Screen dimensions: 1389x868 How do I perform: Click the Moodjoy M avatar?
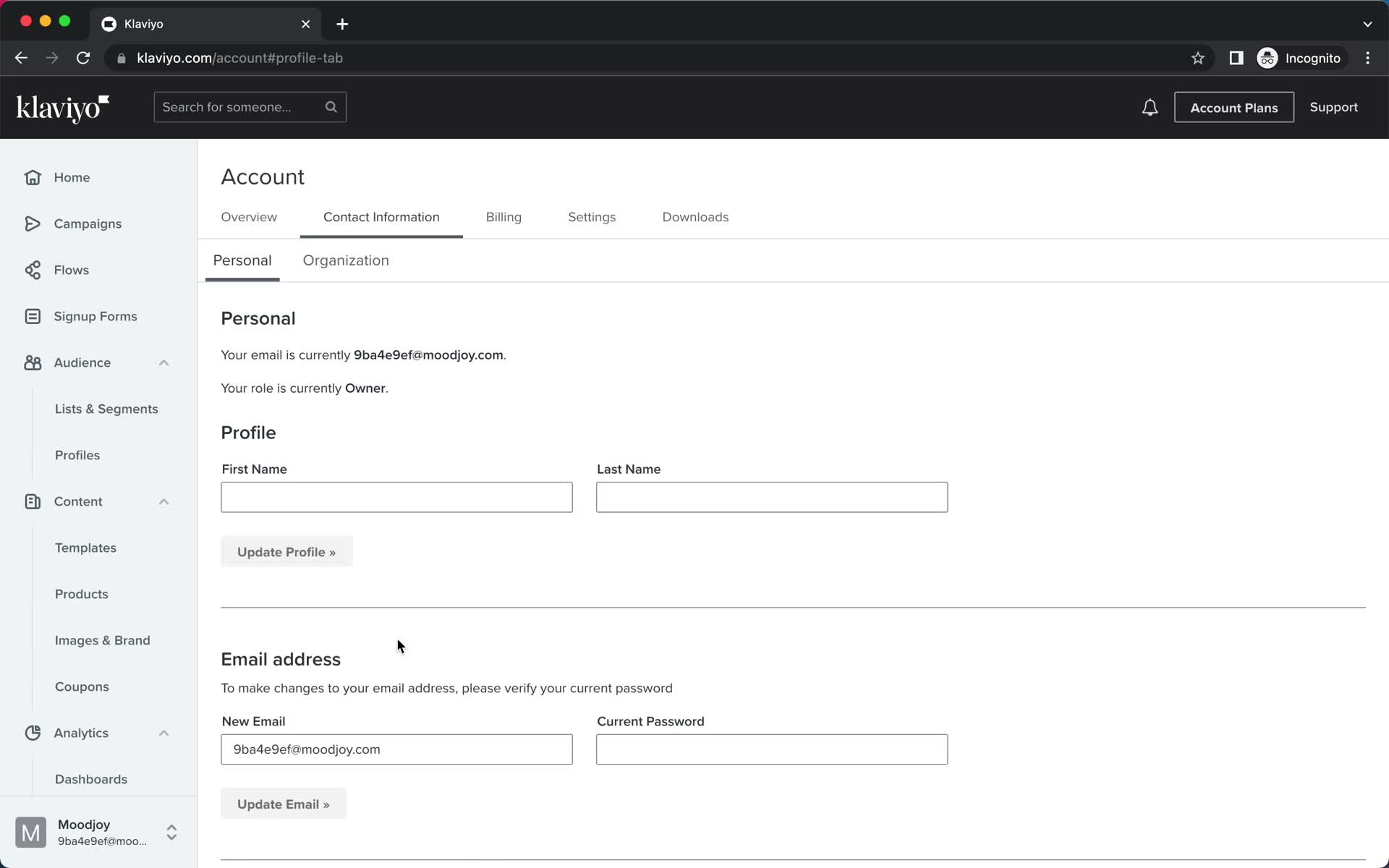[x=30, y=833]
